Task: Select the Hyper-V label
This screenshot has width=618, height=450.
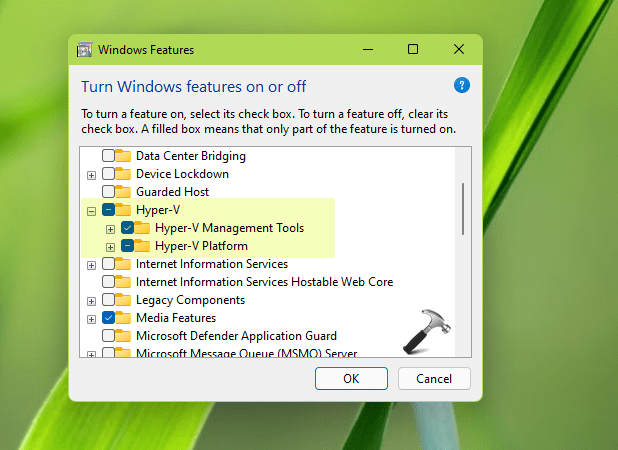Action: click(158, 210)
